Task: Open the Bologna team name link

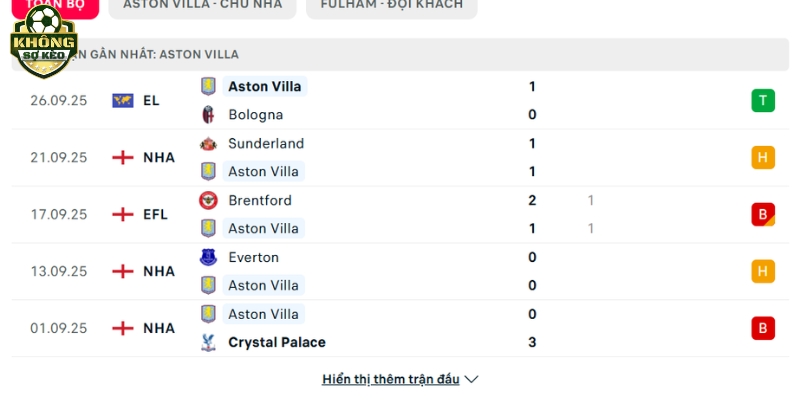Action: (x=256, y=115)
